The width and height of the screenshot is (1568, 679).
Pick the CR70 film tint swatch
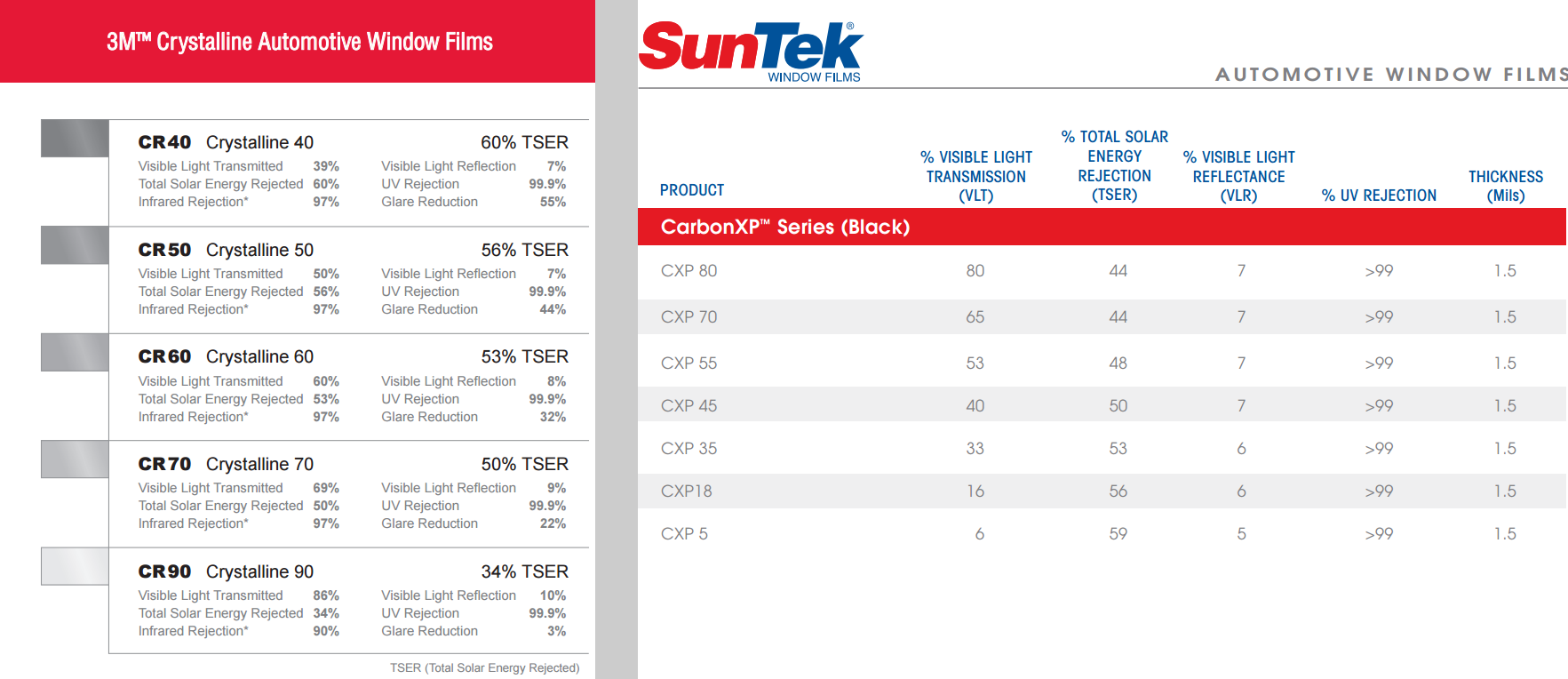75,459
